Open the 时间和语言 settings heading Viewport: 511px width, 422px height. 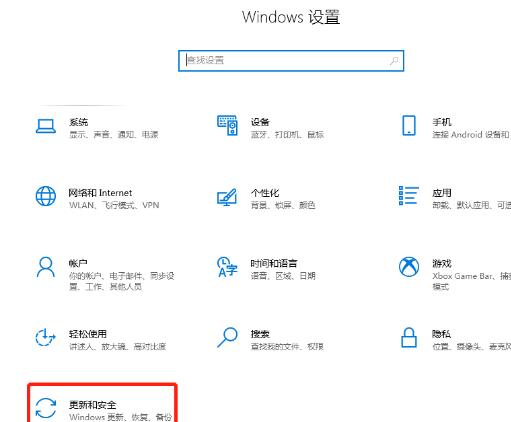tap(274, 263)
